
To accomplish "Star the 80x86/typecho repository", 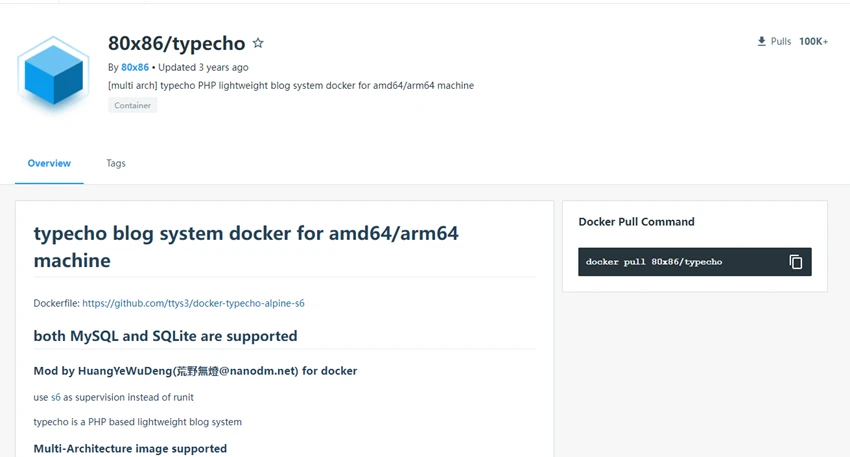I will click(x=258, y=43).
